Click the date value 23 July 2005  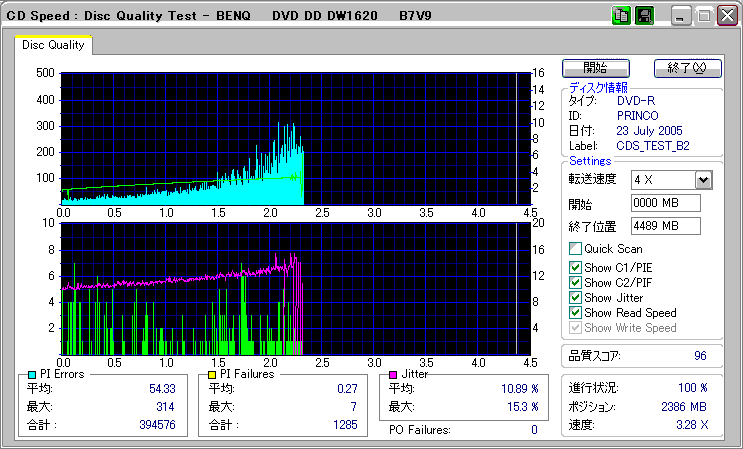(649, 131)
